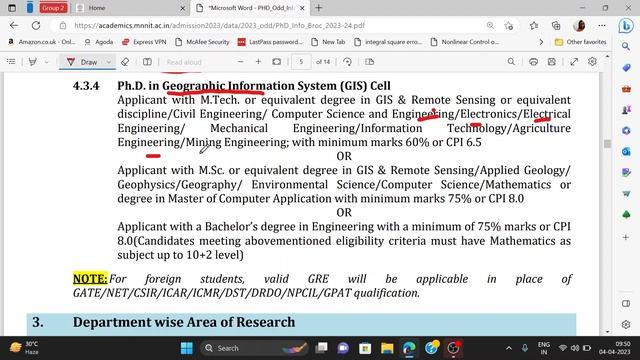The image size is (640, 360).
Task: Select the Highlight tool in PDF toolbar
Action: point(33,62)
